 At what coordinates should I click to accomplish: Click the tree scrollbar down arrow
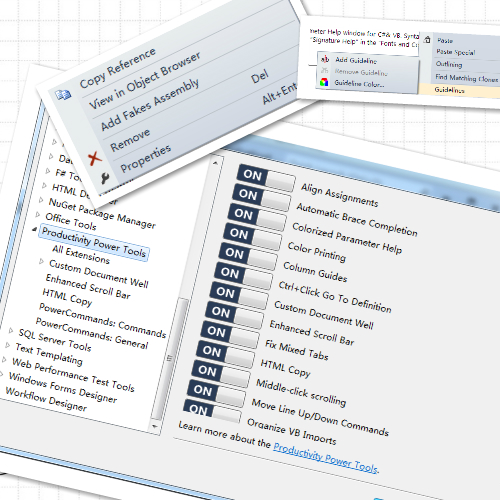[154, 426]
